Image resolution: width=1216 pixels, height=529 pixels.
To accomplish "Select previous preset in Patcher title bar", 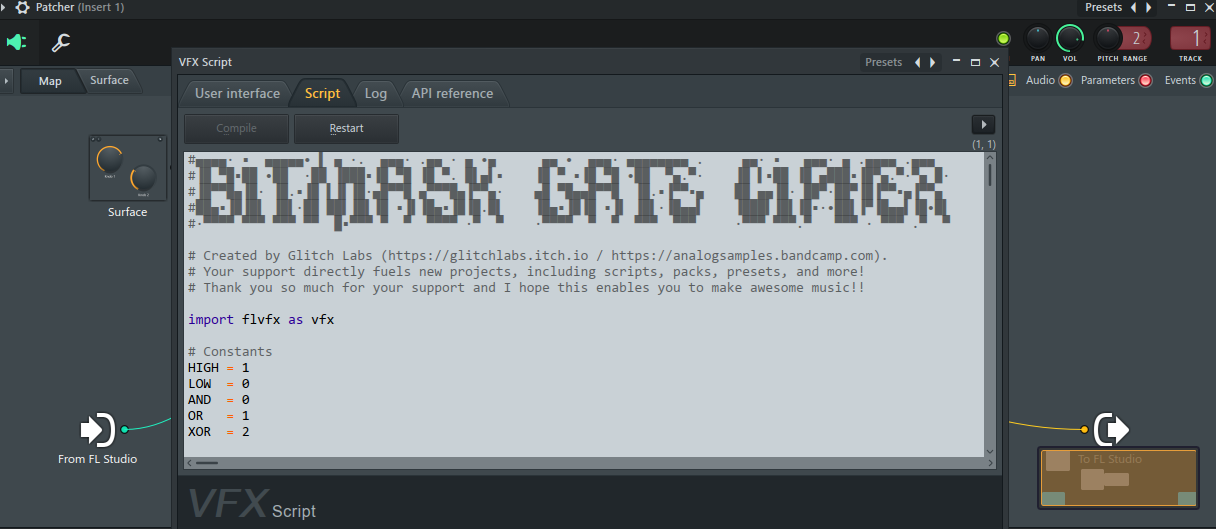I will pos(1133,8).
